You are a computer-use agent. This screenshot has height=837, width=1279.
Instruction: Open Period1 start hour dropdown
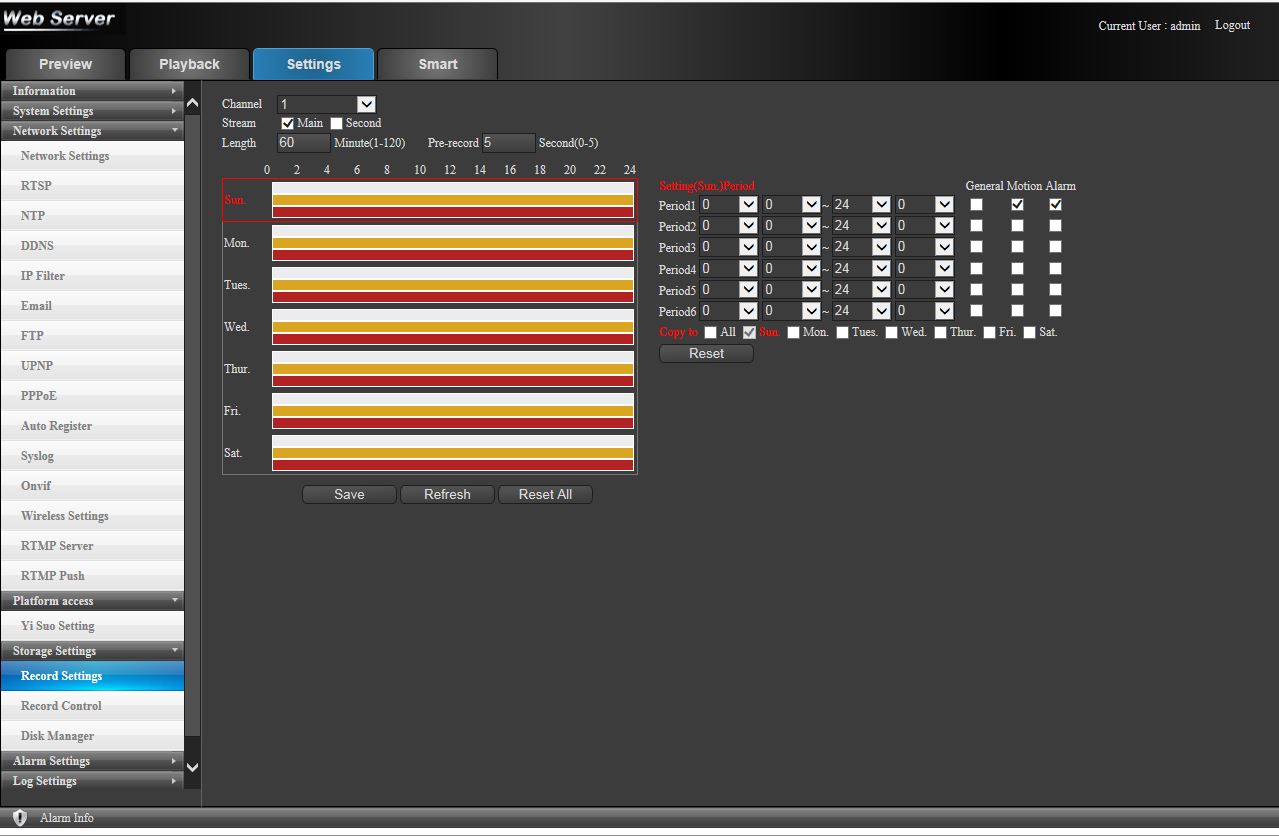(747, 204)
